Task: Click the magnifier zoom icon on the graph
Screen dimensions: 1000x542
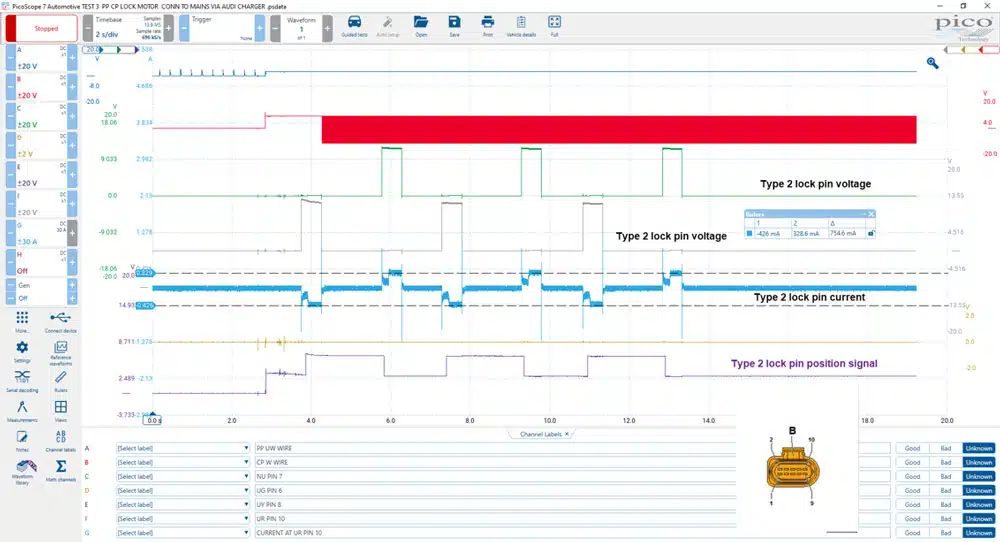Action: (932, 62)
